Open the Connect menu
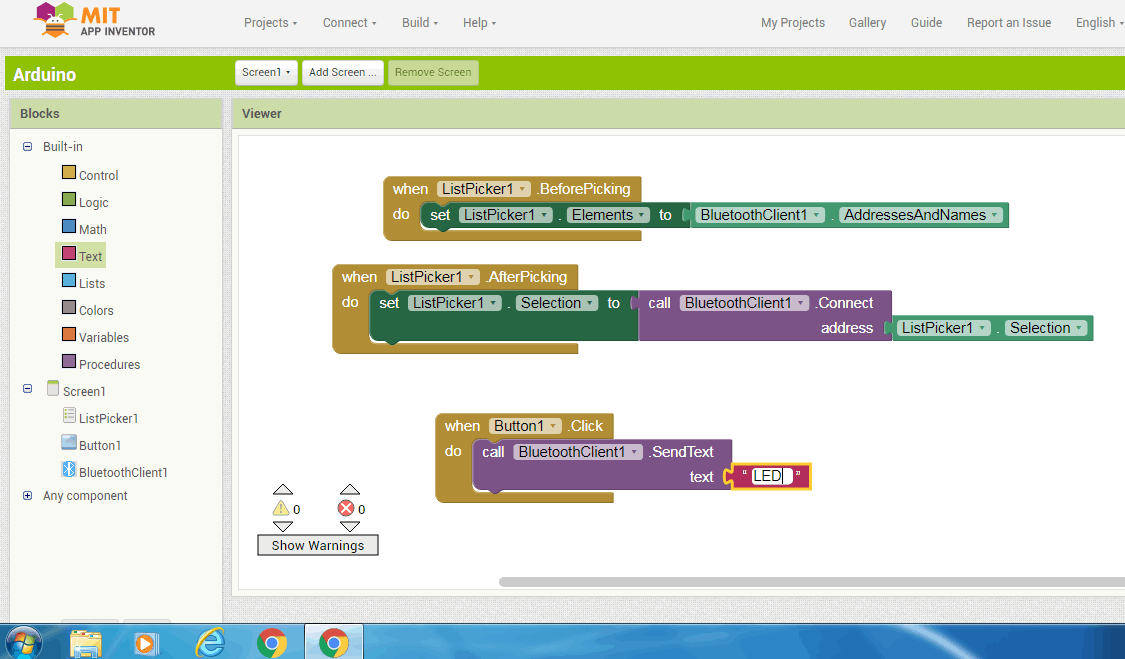This screenshot has width=1125, height=659. point(349,23)
